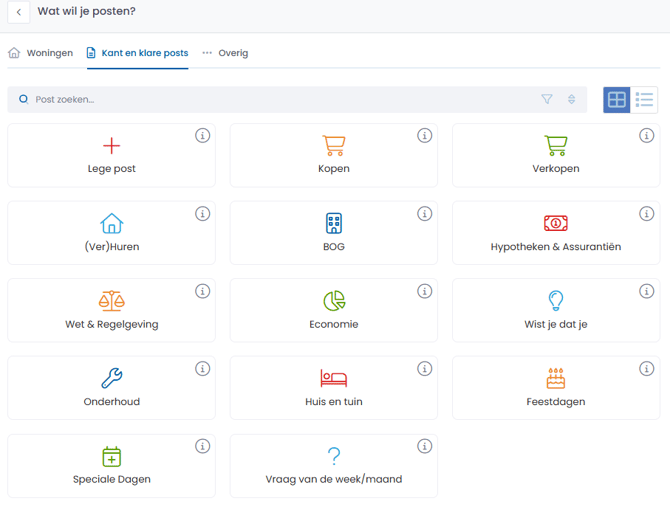
Task: Select Wet & Regelgeving scales icon
Action: click(112, 300)
